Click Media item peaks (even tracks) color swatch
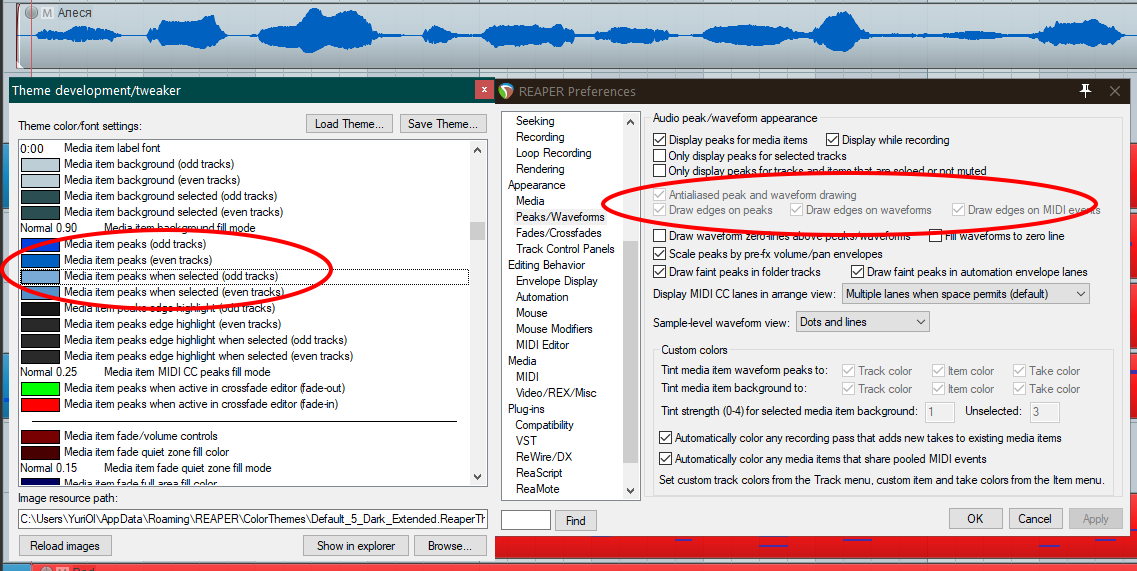1137x571 pixels. tap(40, 260)
